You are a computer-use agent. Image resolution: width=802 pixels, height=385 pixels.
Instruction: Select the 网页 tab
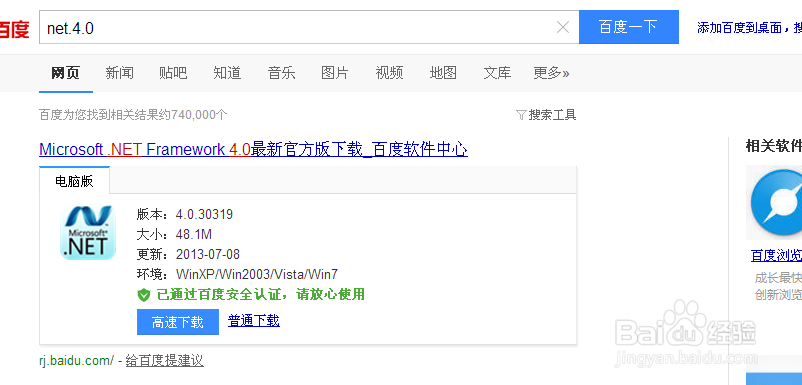[65, 73]
